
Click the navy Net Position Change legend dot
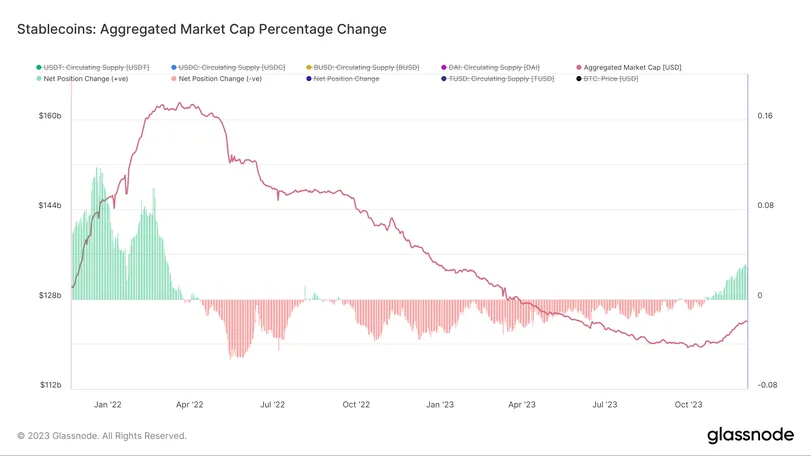[309, 78]
